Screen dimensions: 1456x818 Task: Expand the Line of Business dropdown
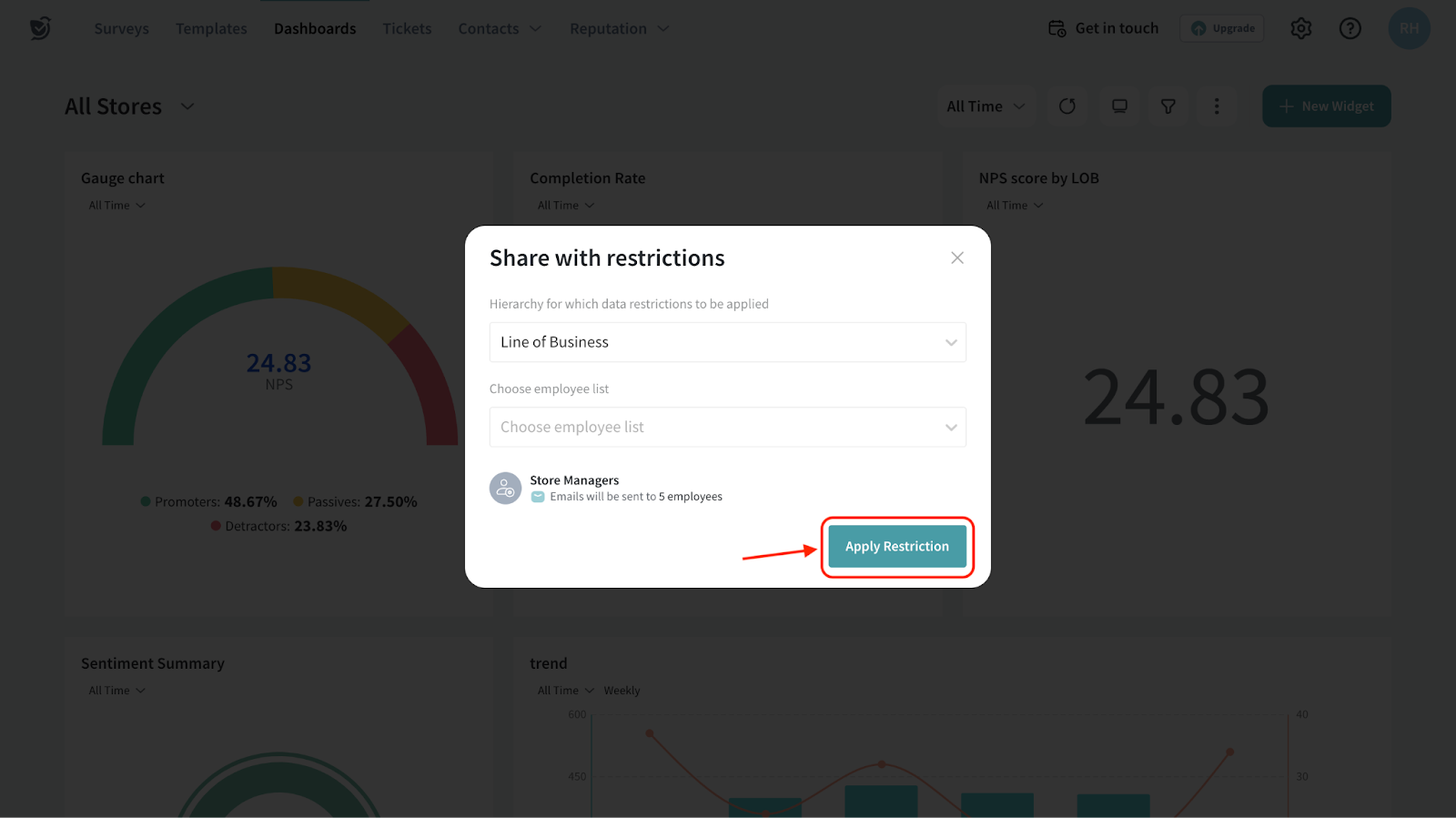click(x=727, y=342)
